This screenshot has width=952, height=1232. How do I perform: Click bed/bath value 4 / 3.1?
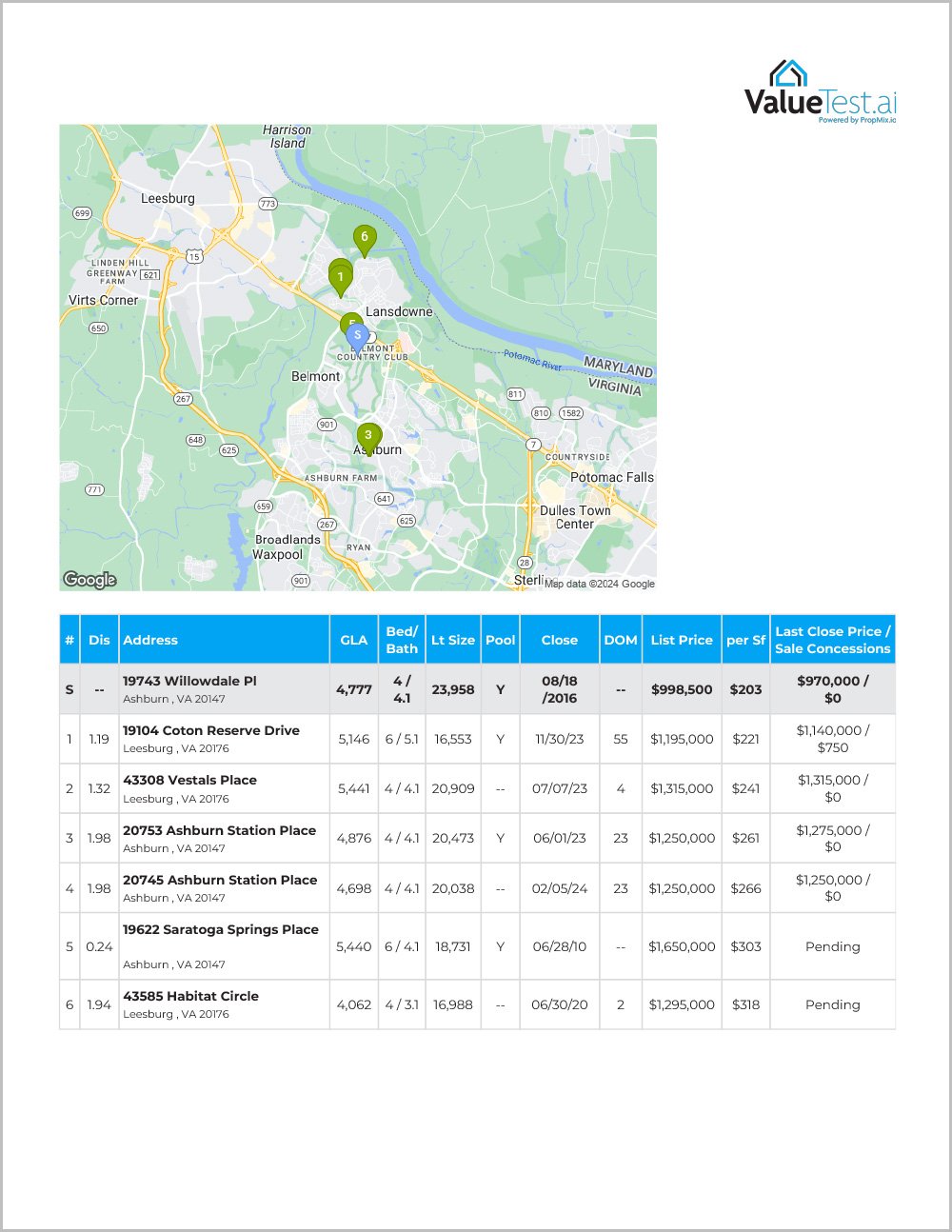[x=402, y=1004]
